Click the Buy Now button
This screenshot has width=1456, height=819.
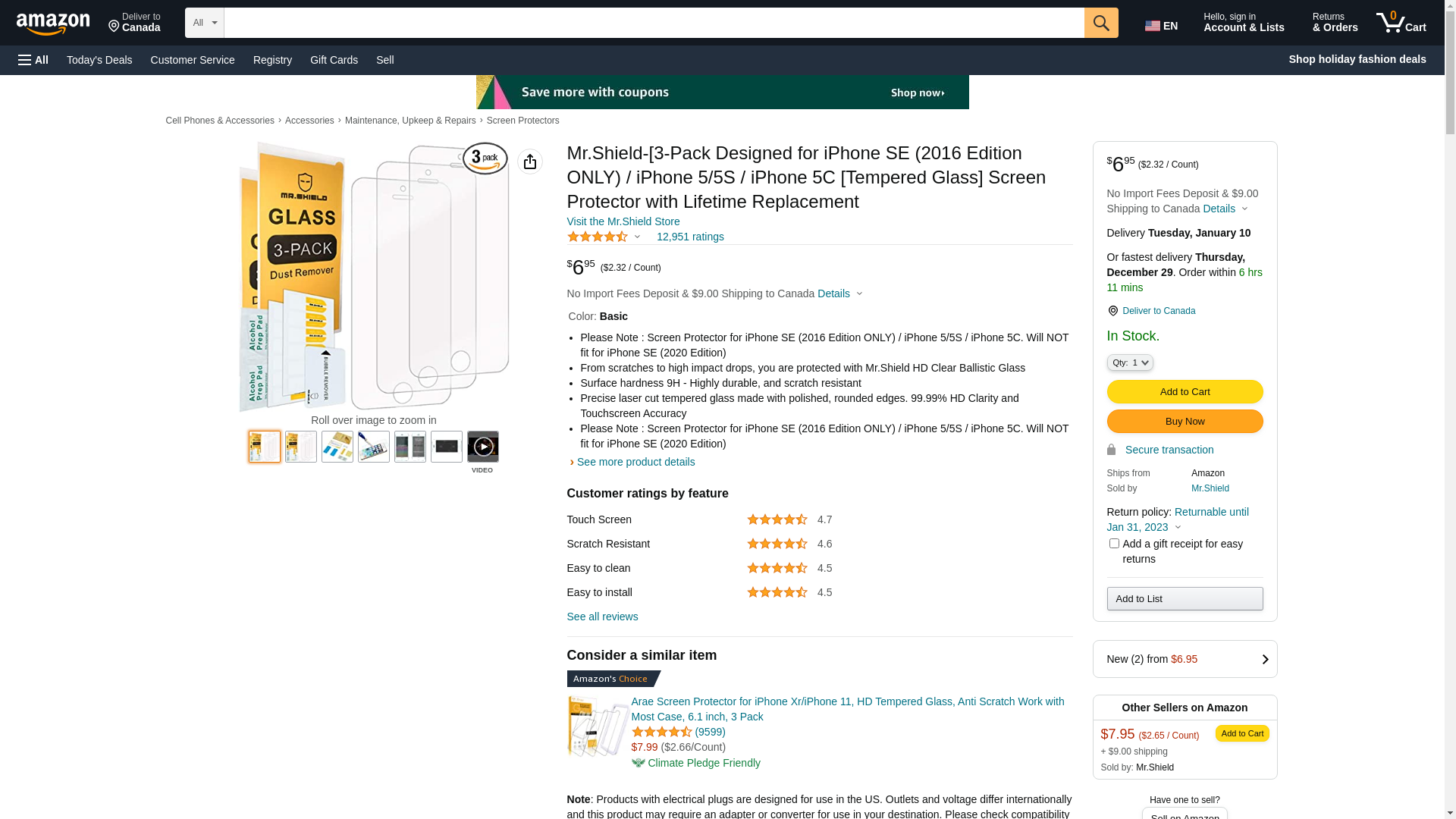[1185, 421]
